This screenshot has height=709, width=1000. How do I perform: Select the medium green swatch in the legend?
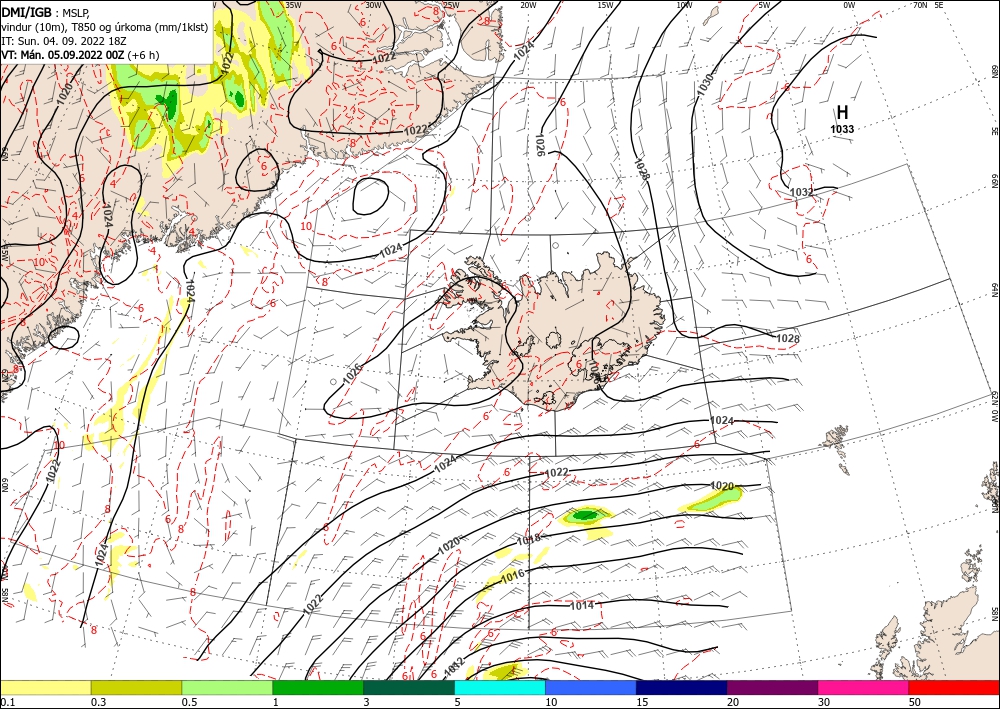(318, 687)
